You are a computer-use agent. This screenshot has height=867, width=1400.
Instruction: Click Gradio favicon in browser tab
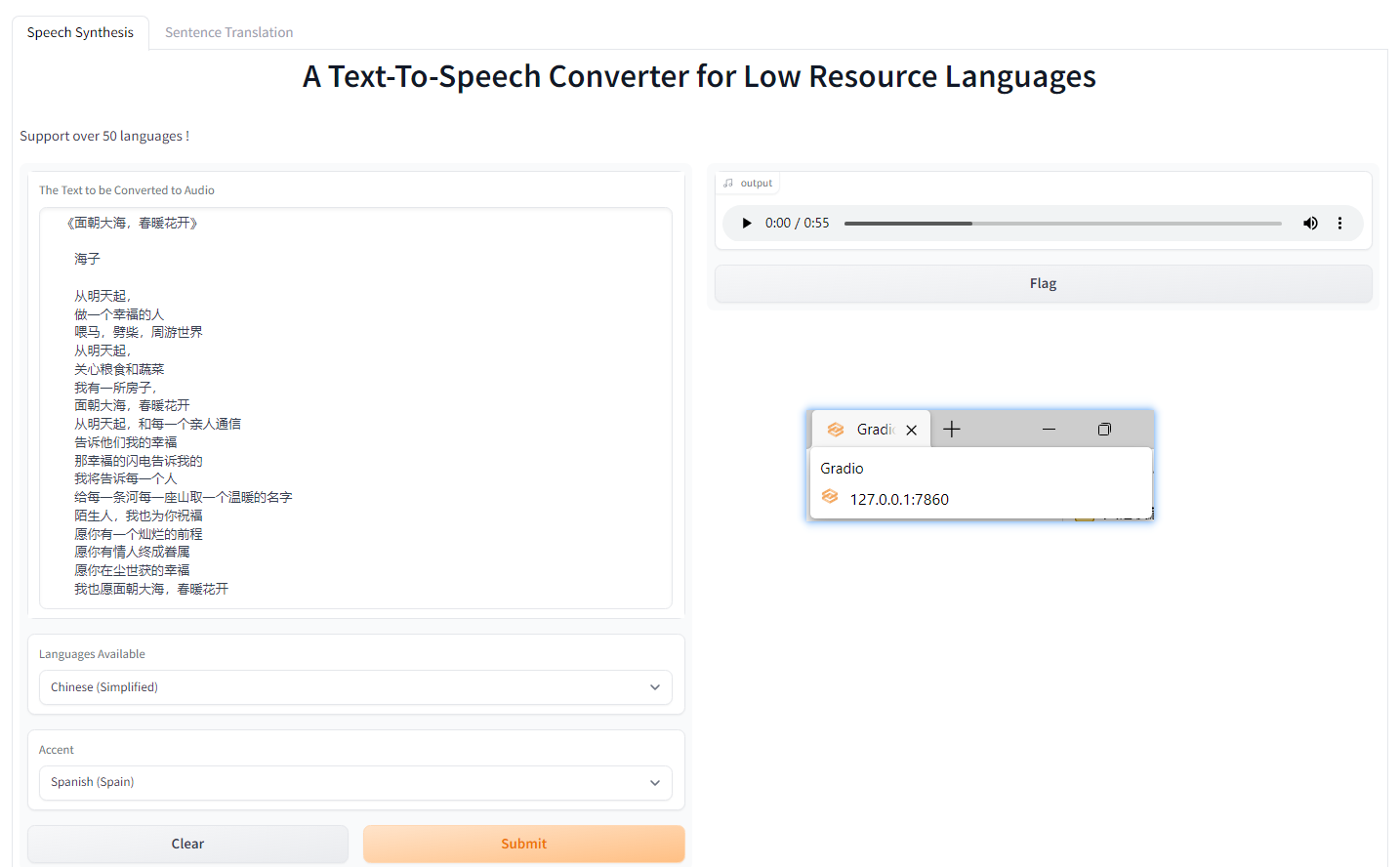[836, 430]
